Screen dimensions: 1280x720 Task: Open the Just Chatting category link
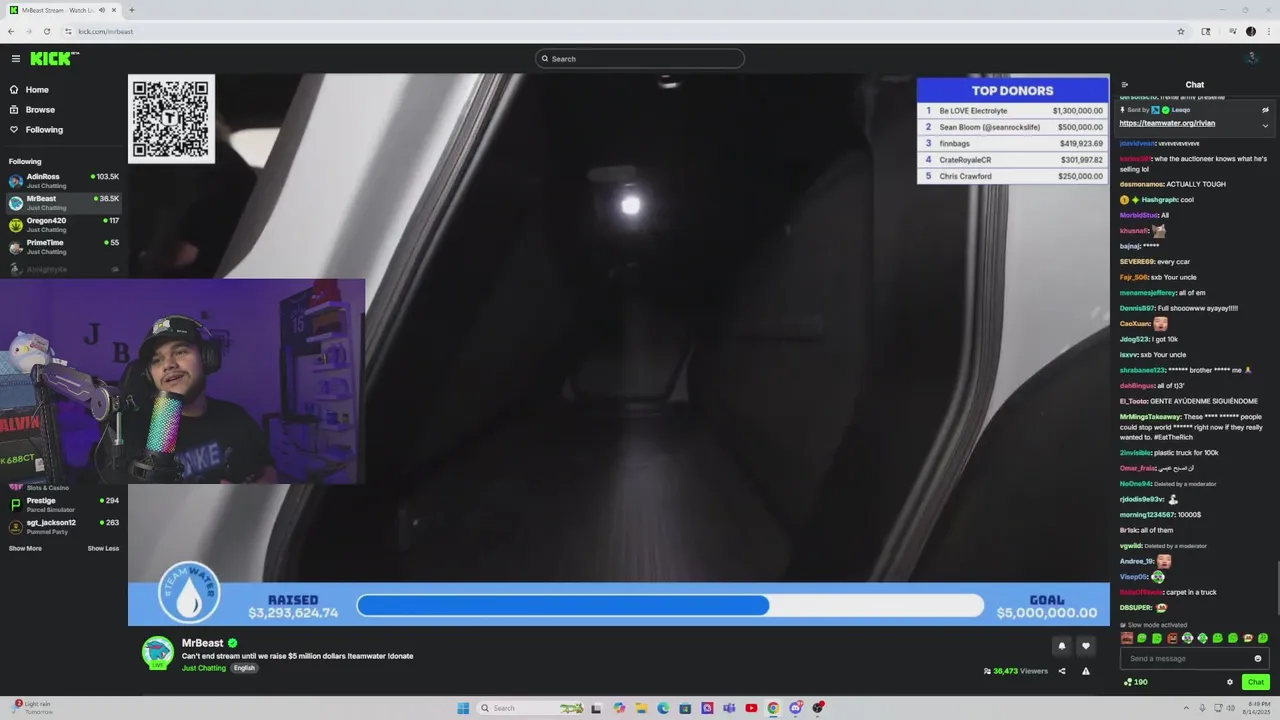[204, 668]
